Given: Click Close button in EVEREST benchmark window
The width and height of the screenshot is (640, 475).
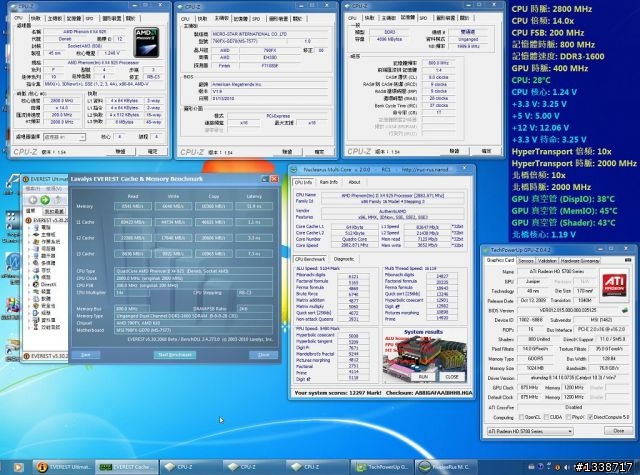Looking at the screenshot, I should point(263,355).
